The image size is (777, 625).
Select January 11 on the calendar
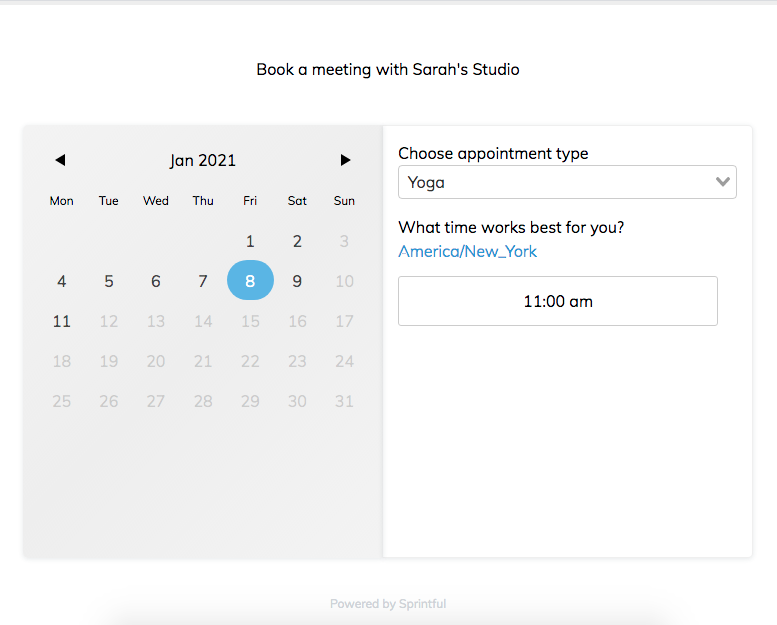point(62,321)
